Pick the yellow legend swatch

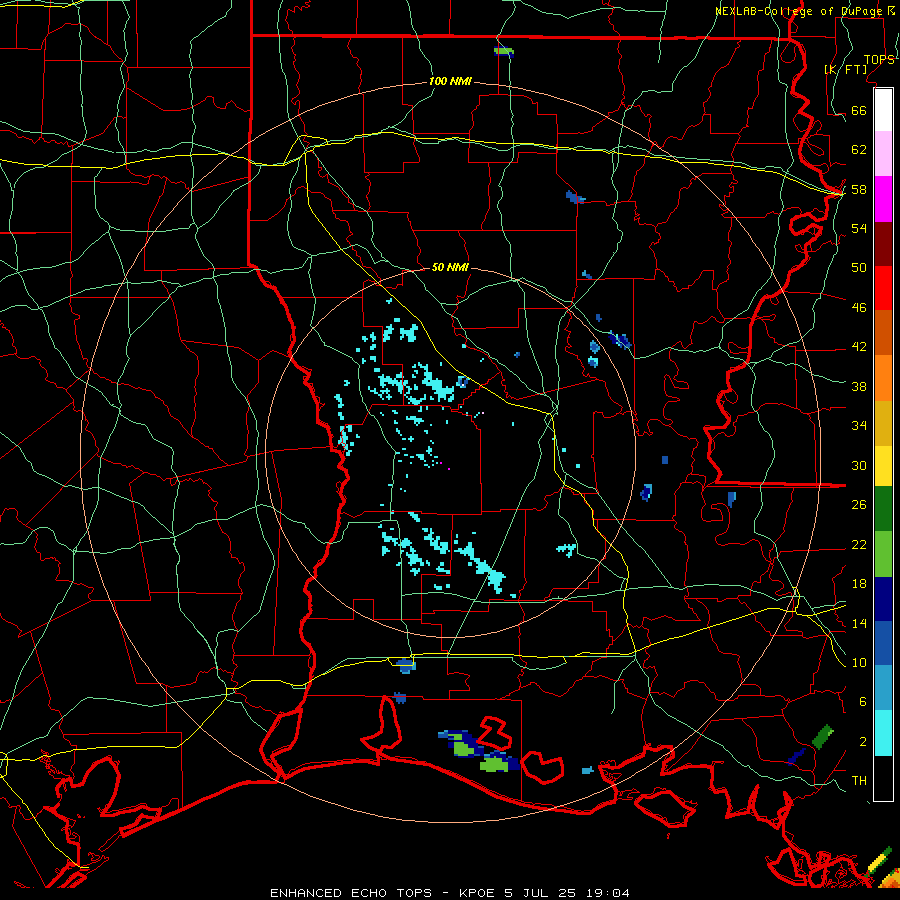tap(883, 466)
